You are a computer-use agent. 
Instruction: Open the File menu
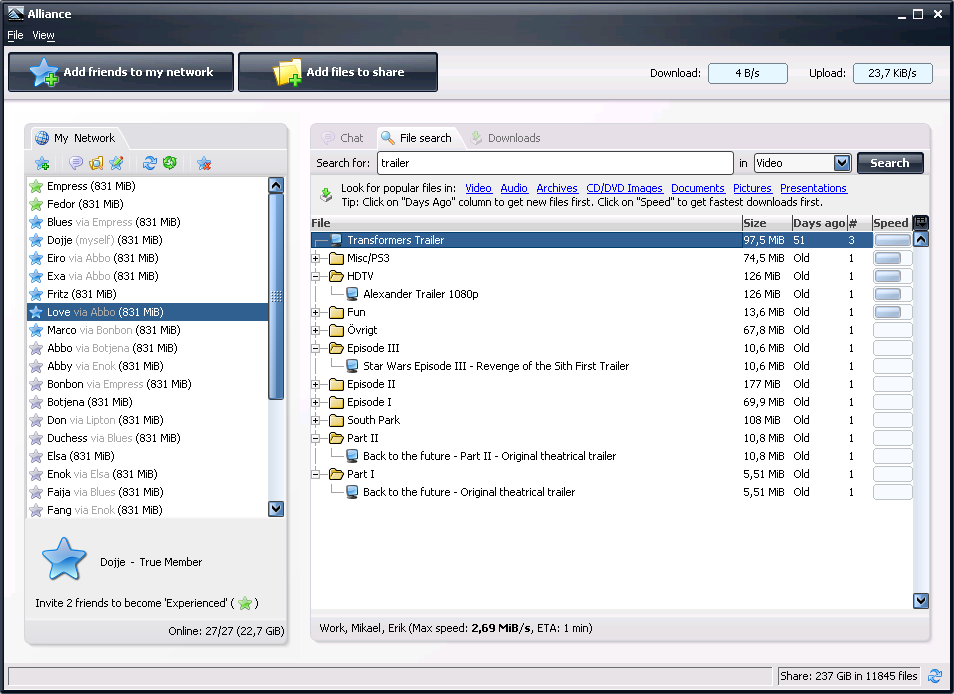(15, 35)
